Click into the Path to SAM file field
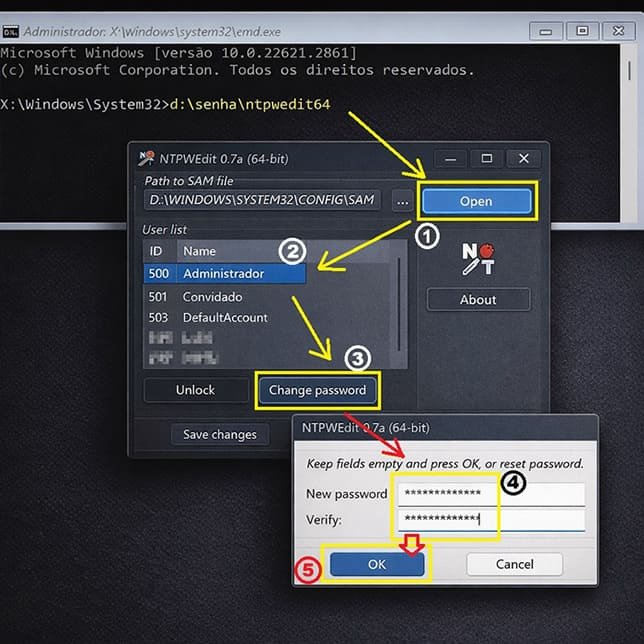Image resolution: width=644 pixels, height=644 pixels. [x=262, y=200]
